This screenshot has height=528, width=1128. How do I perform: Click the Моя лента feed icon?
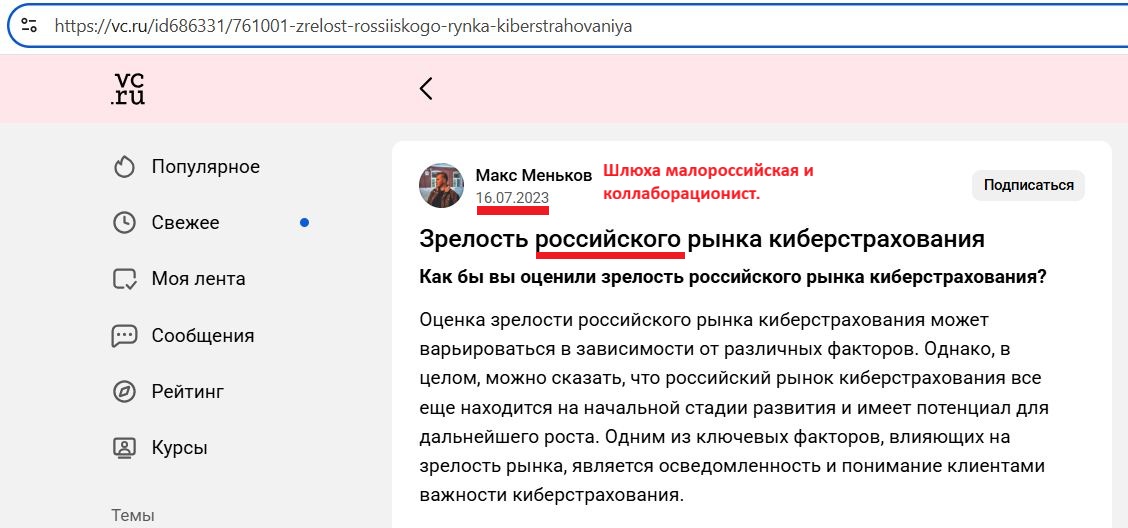[x=124, y=279]
